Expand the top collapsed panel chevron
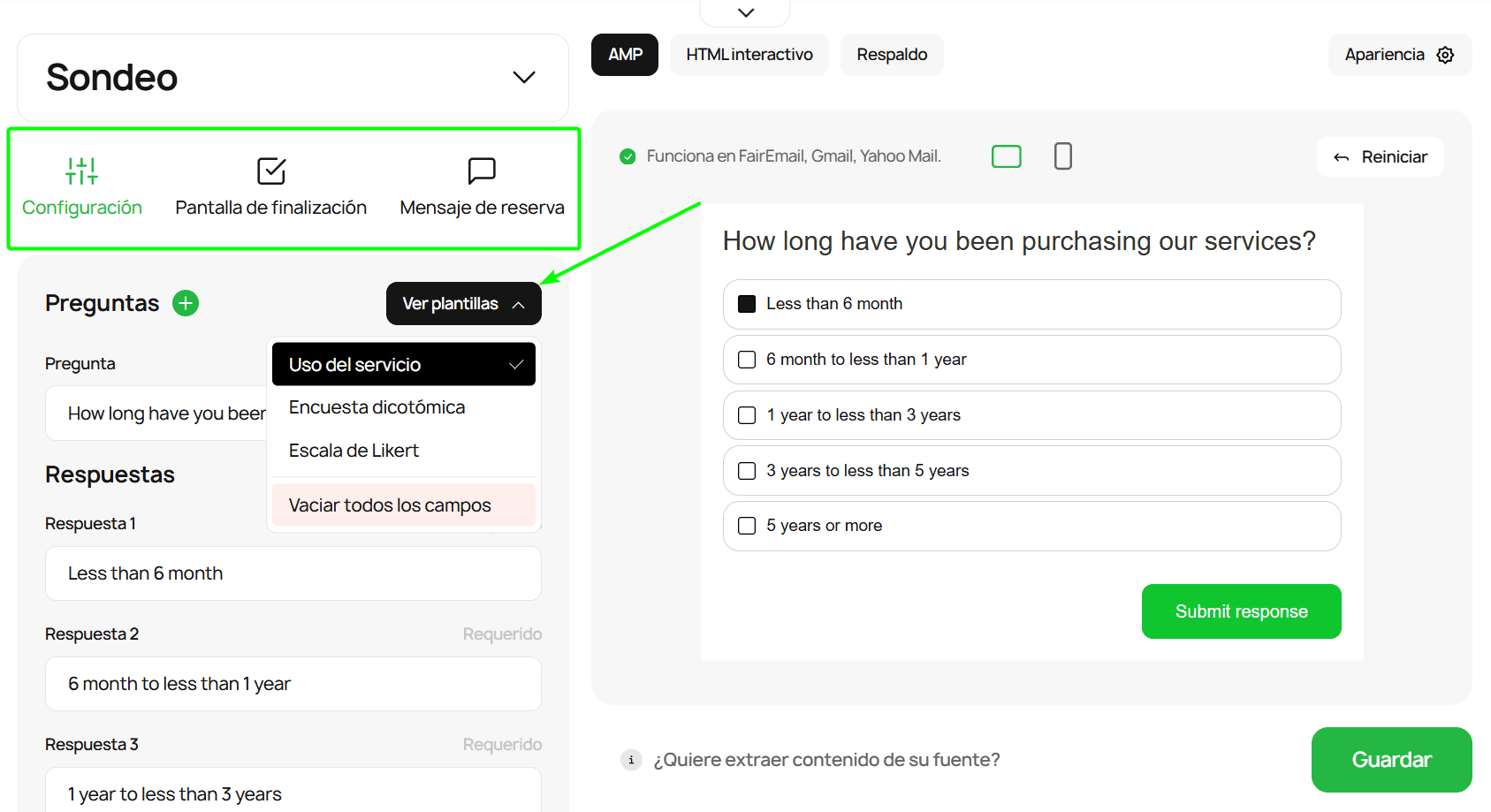 tap(745, 12)
